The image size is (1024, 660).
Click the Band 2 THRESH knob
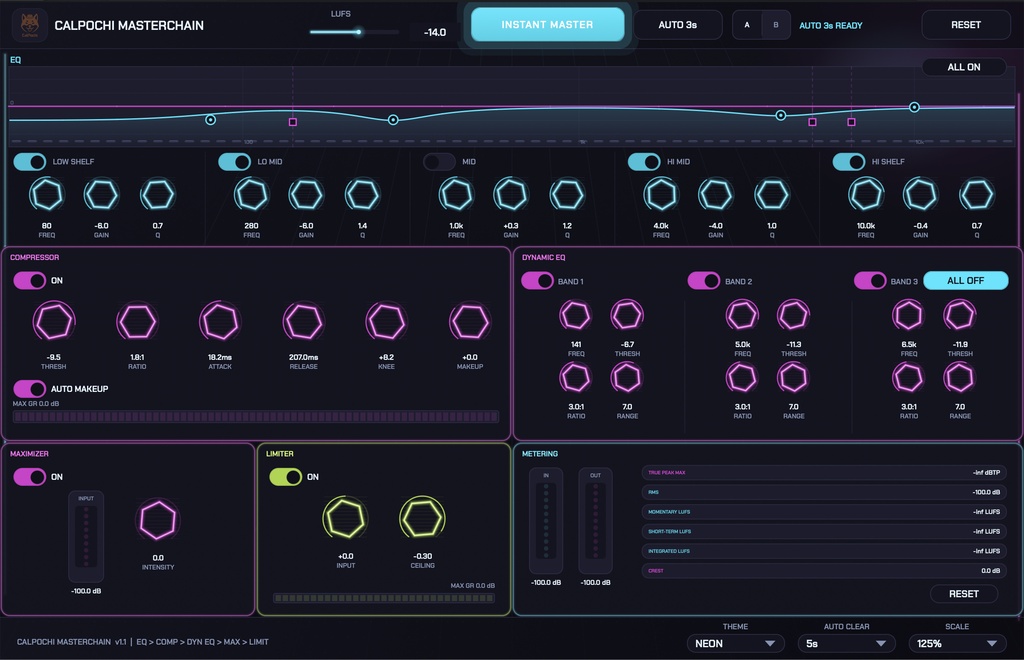pos(793,315)
